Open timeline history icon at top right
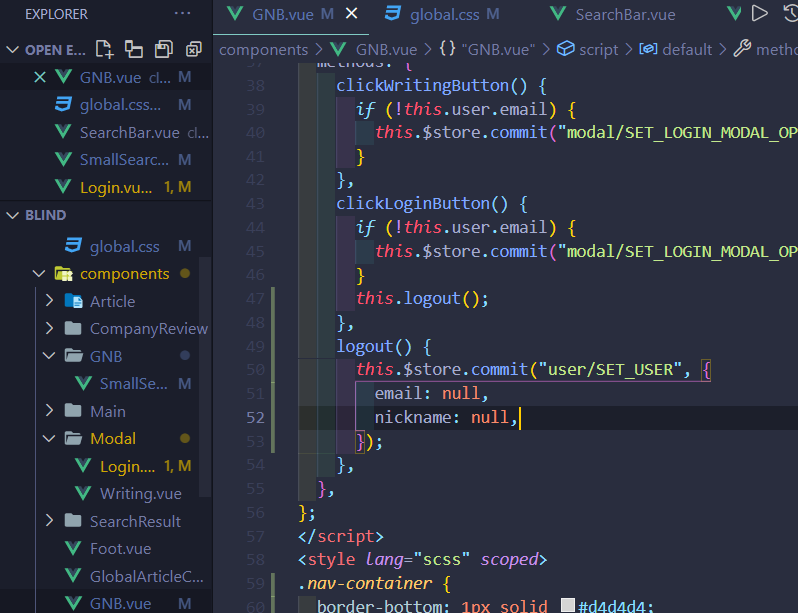The image size is (798, 613). (x=790, y=14)
